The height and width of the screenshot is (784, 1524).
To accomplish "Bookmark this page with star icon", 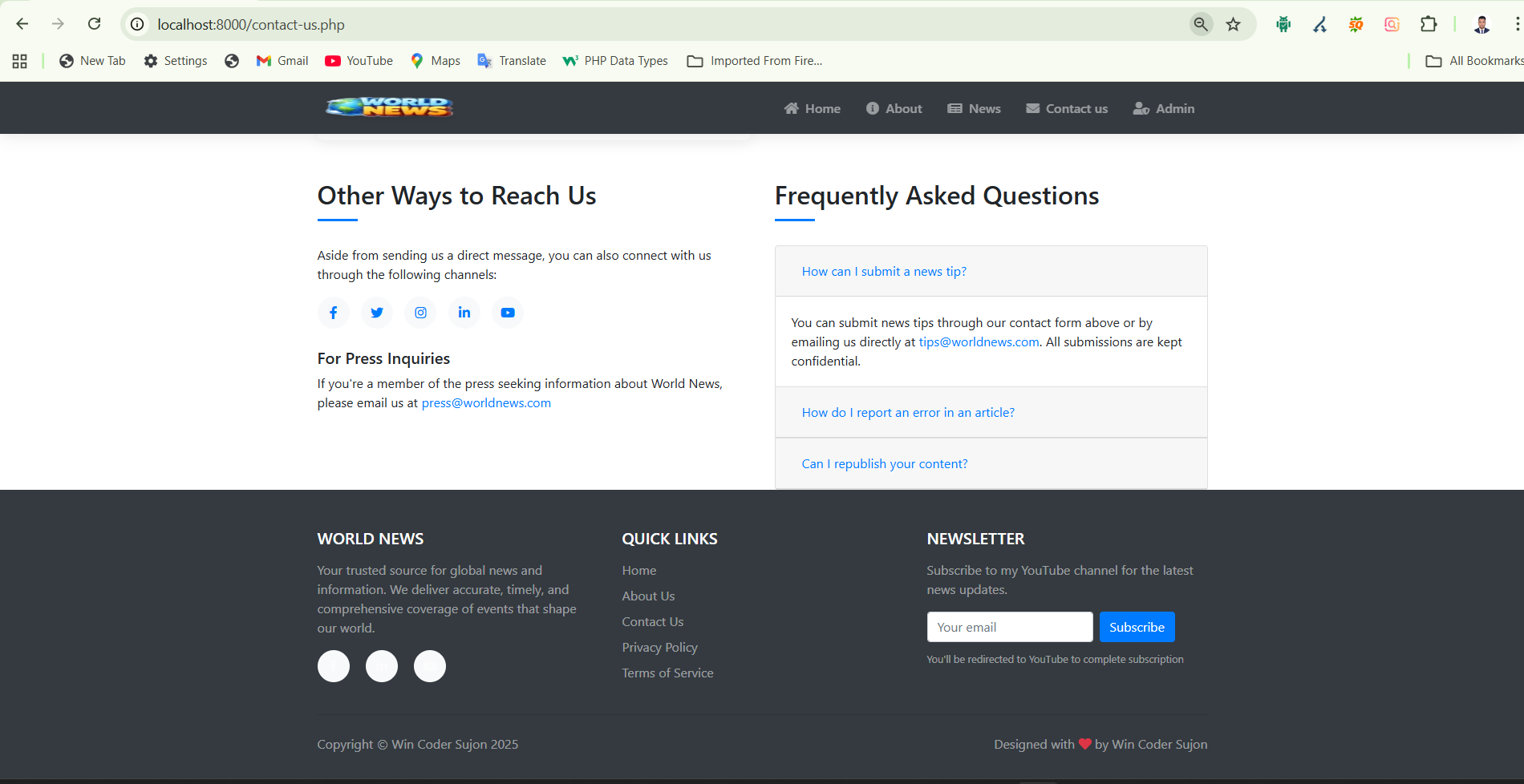I will pos(1234,25).
